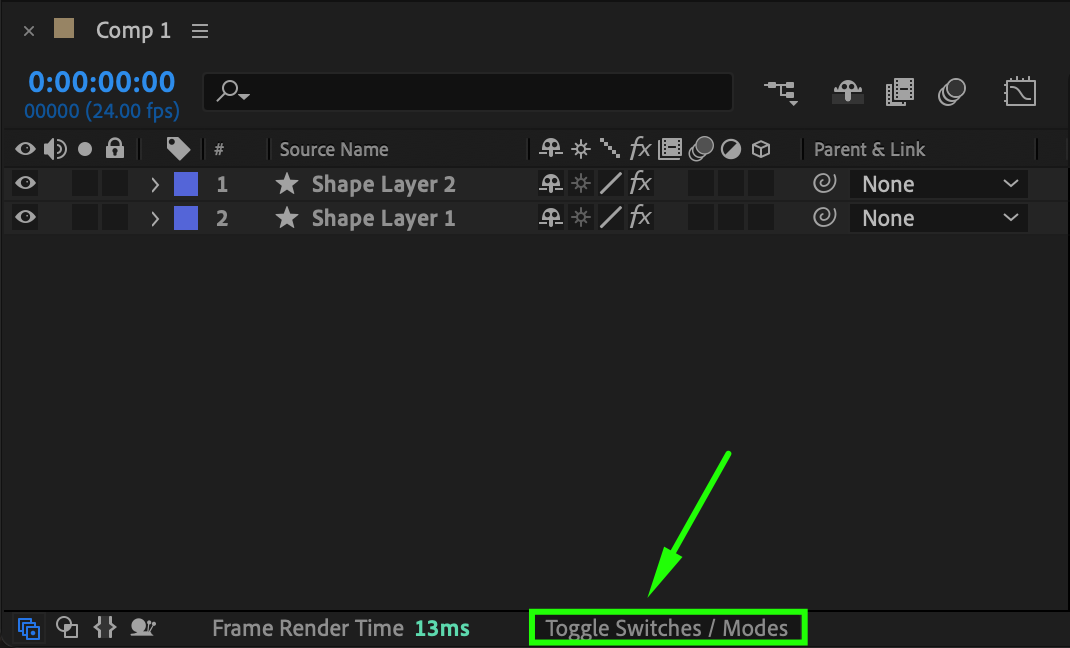This screenshot has width=1070, height=648.
Task: Expand Shape Layer 2 properties
Action: point(155,184)
